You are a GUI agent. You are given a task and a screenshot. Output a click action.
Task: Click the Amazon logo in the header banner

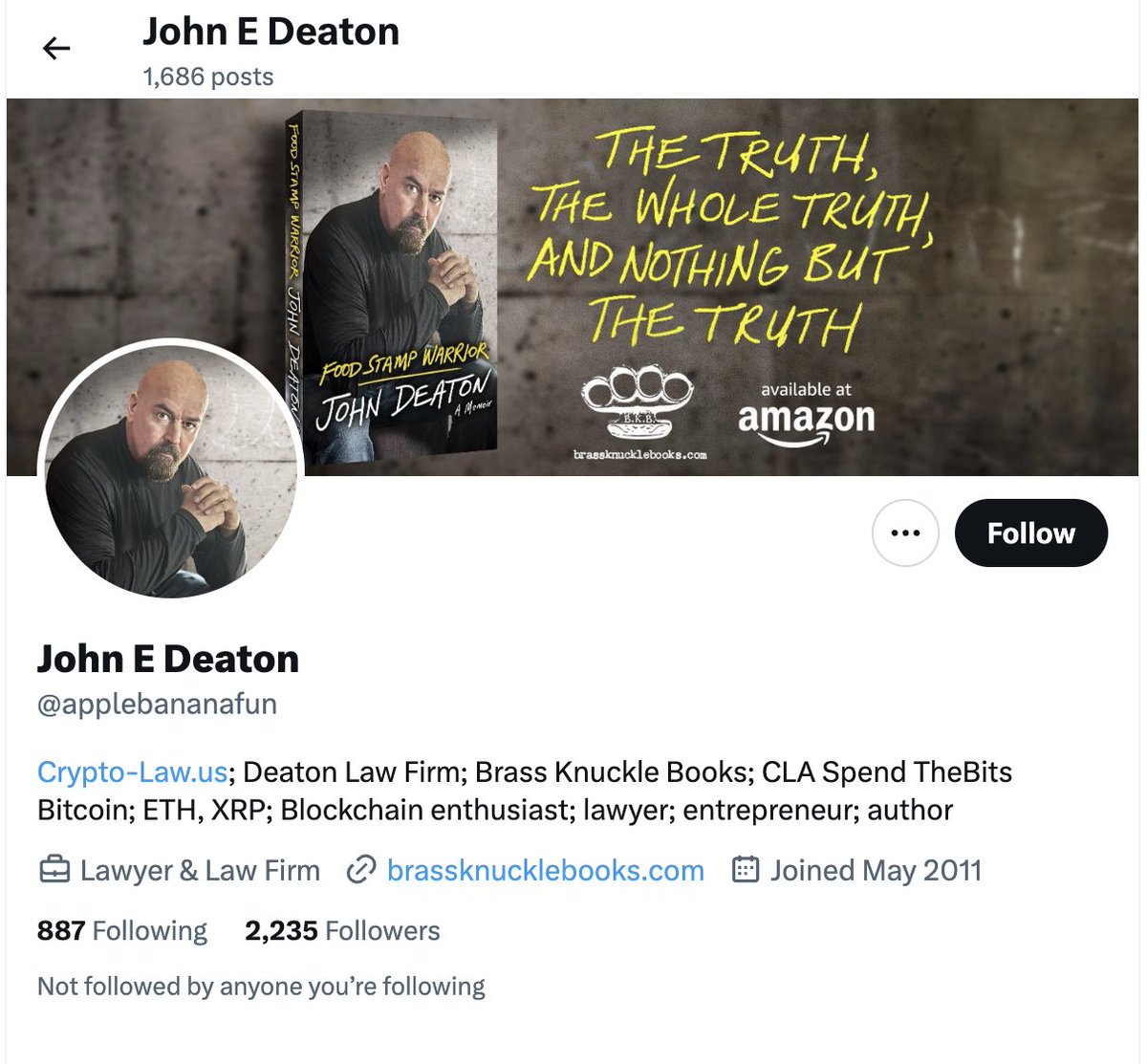click(x=806, y=415)
